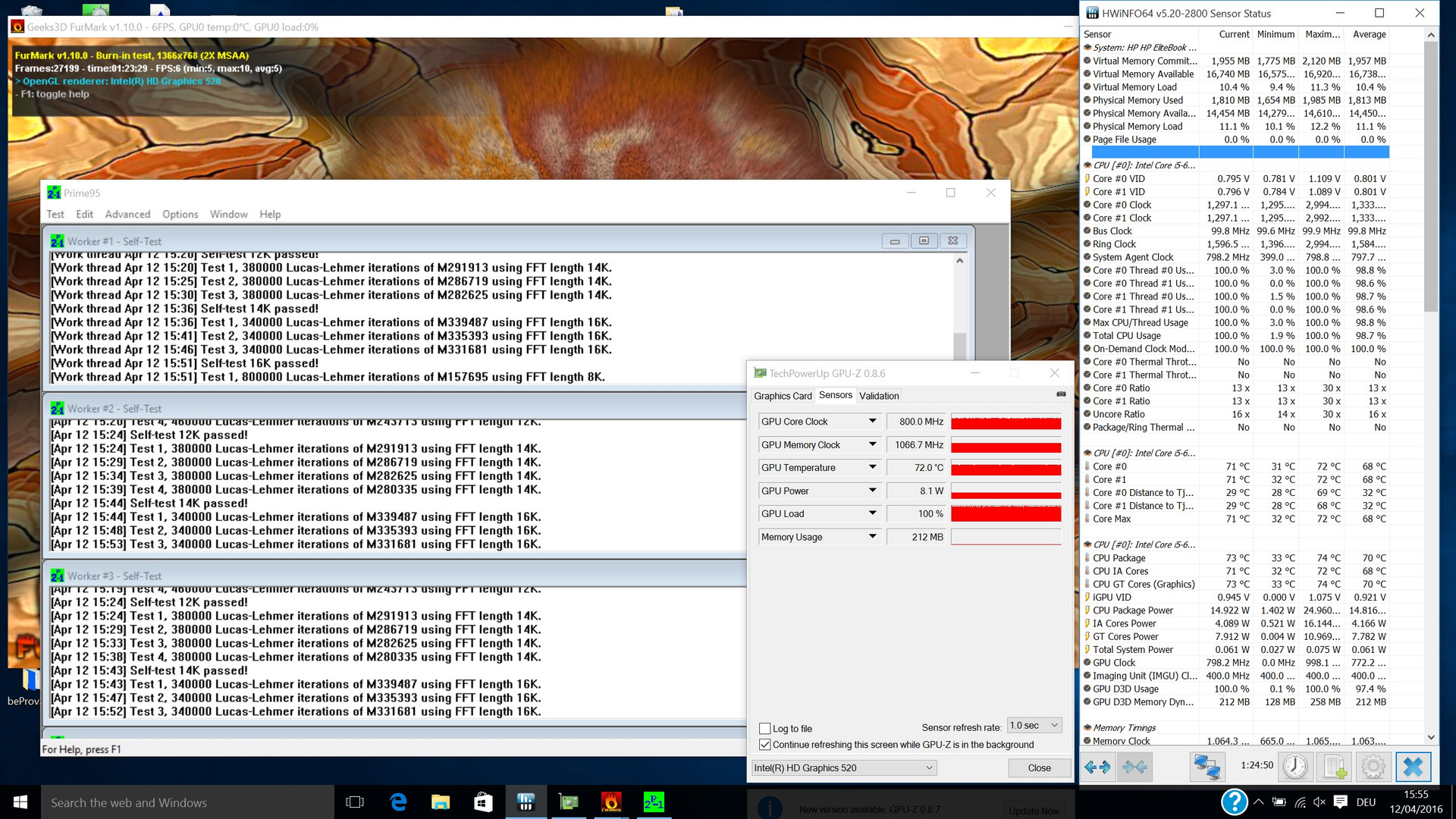Open GPU Core Clock sensor dropdown

(872, 422)
